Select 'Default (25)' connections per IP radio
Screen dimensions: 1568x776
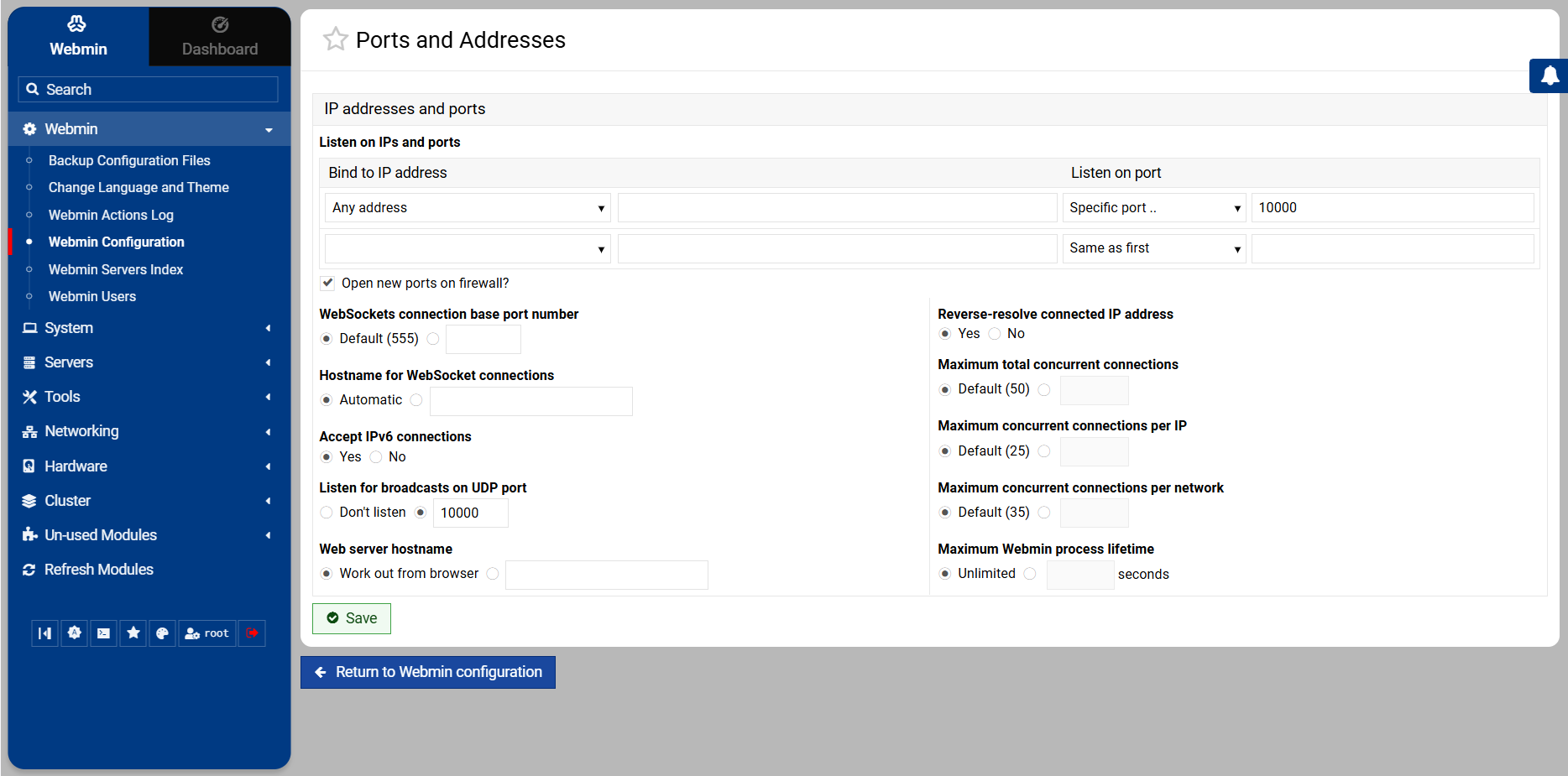945,451
